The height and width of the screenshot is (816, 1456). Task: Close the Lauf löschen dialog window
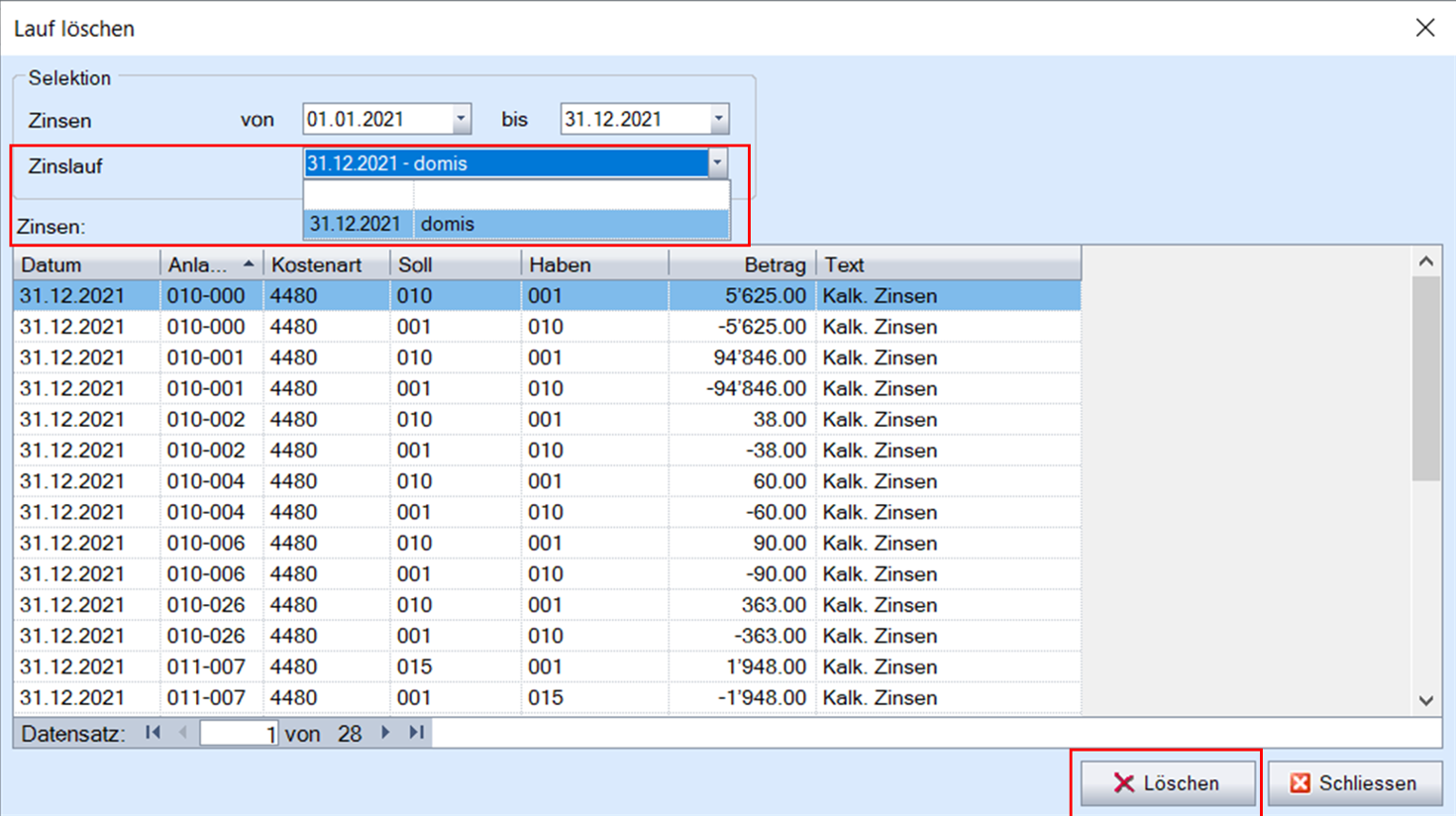[1424, 28]
